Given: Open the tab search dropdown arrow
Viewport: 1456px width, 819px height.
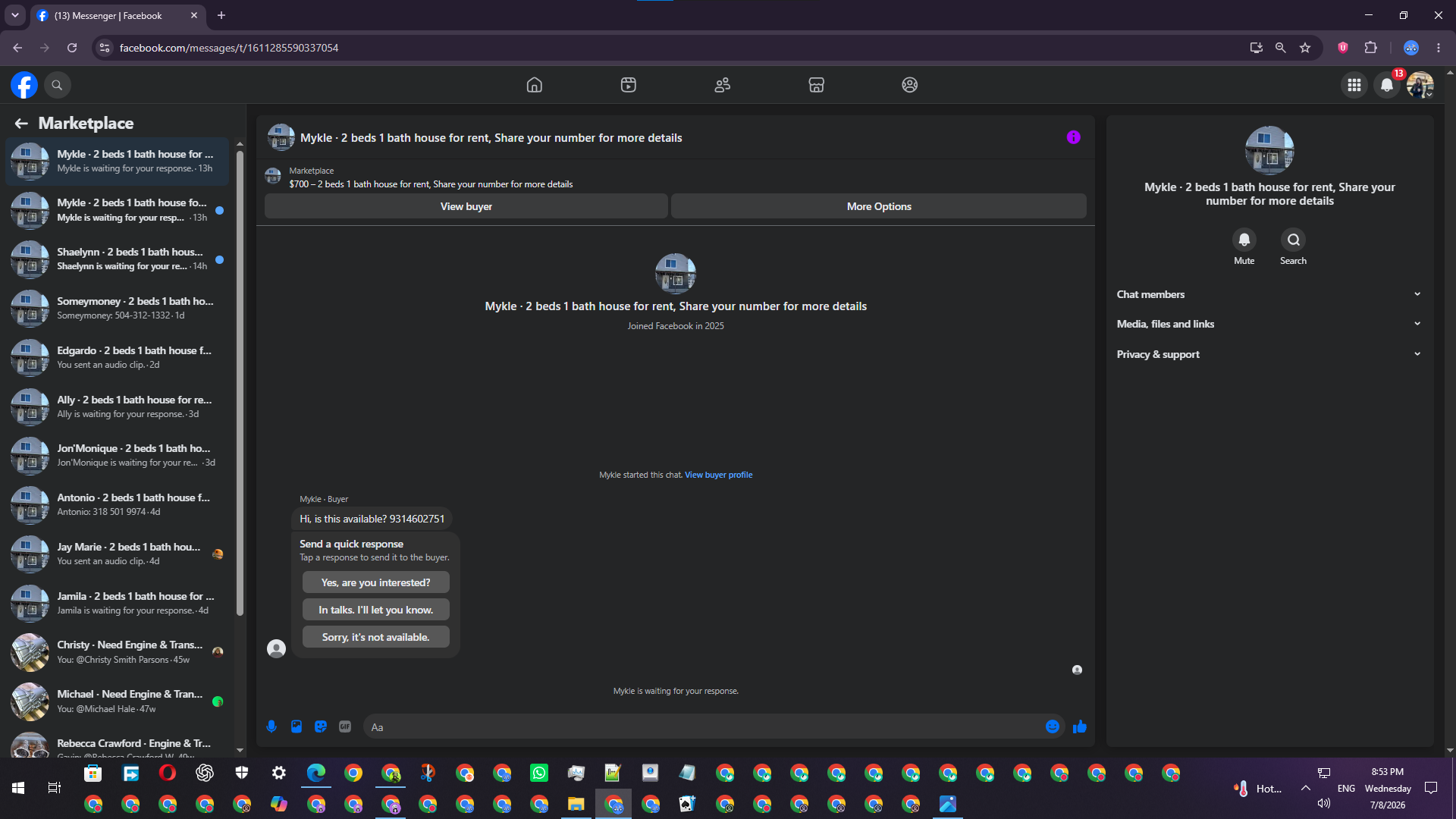Looking at the screenshot, I should [x=14, y=15].
